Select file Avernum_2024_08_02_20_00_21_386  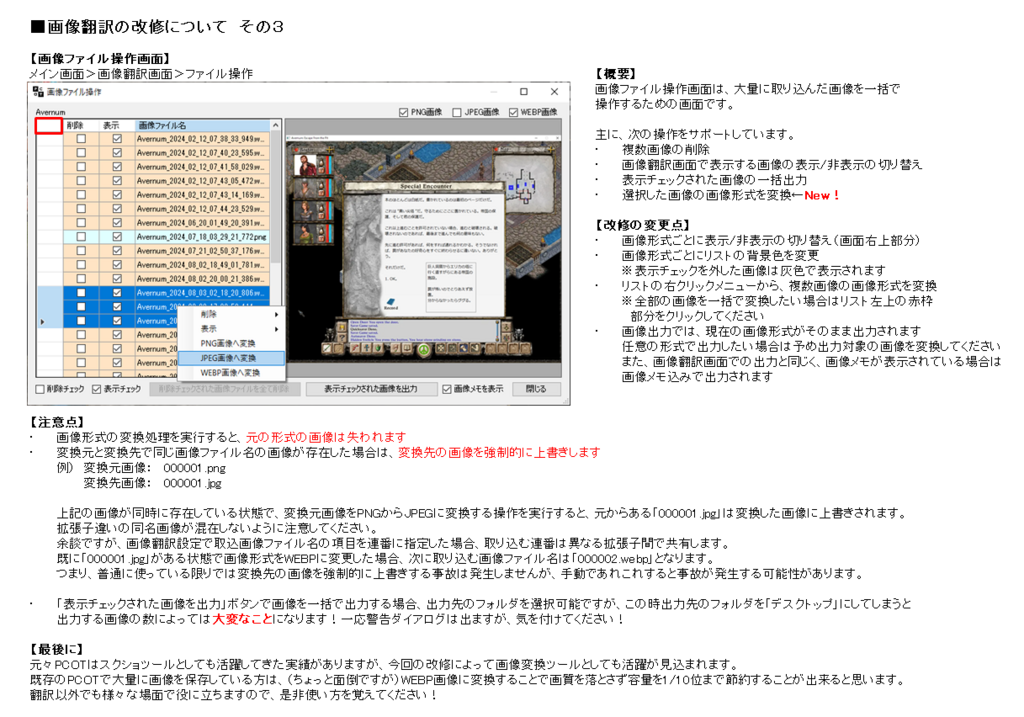[202, 279]
